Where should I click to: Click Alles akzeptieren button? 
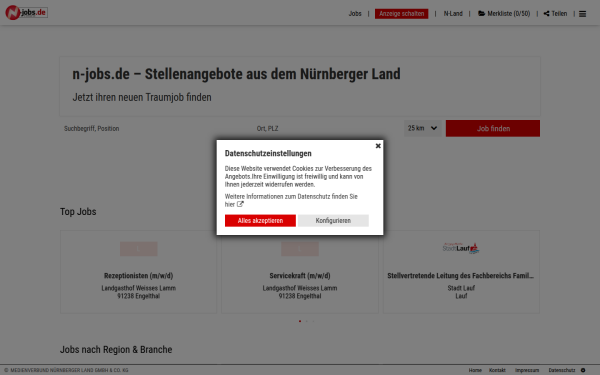pyautogui.click(x=260, y=221)
